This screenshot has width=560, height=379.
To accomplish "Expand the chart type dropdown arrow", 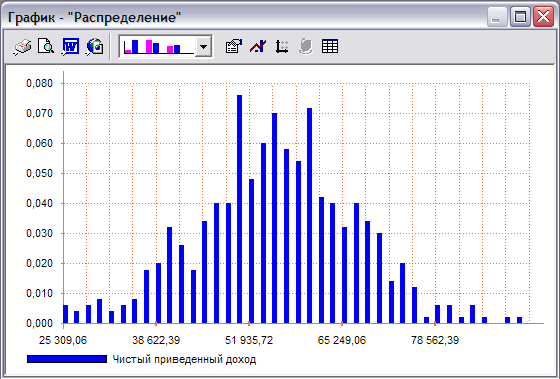I will point(204,46).
